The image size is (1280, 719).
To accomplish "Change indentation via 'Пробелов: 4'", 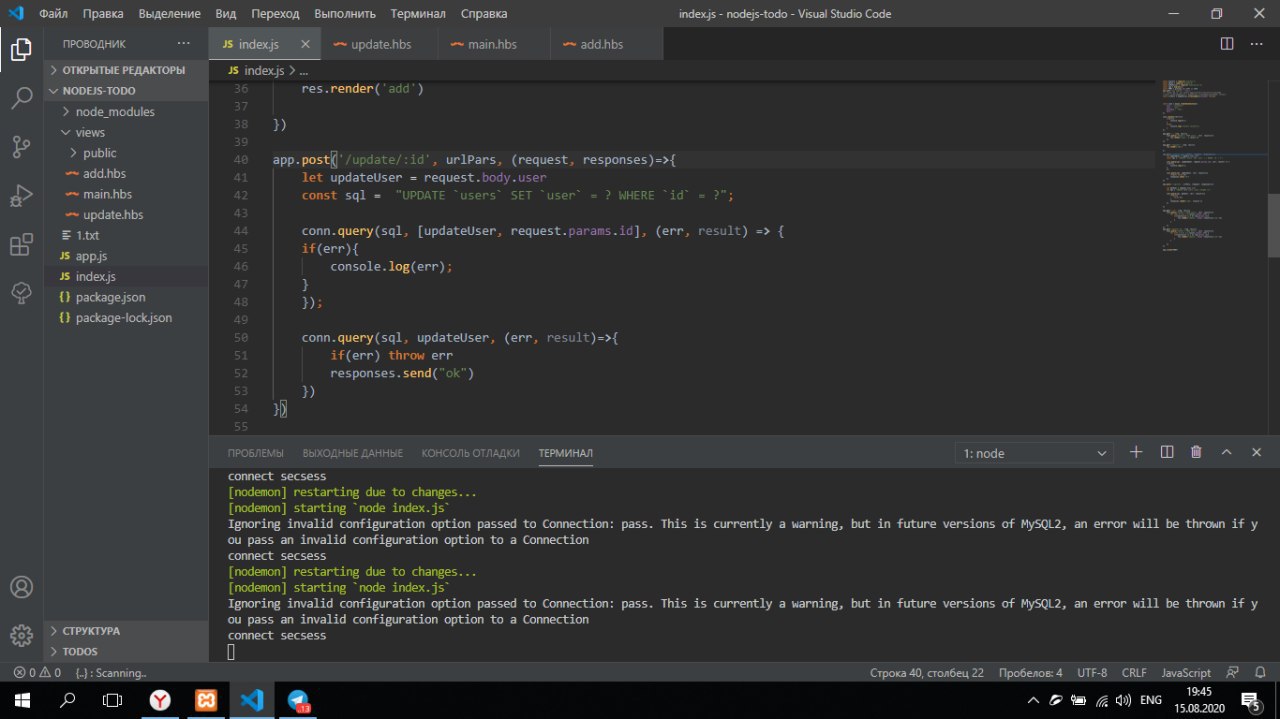I will point(1031,673).
